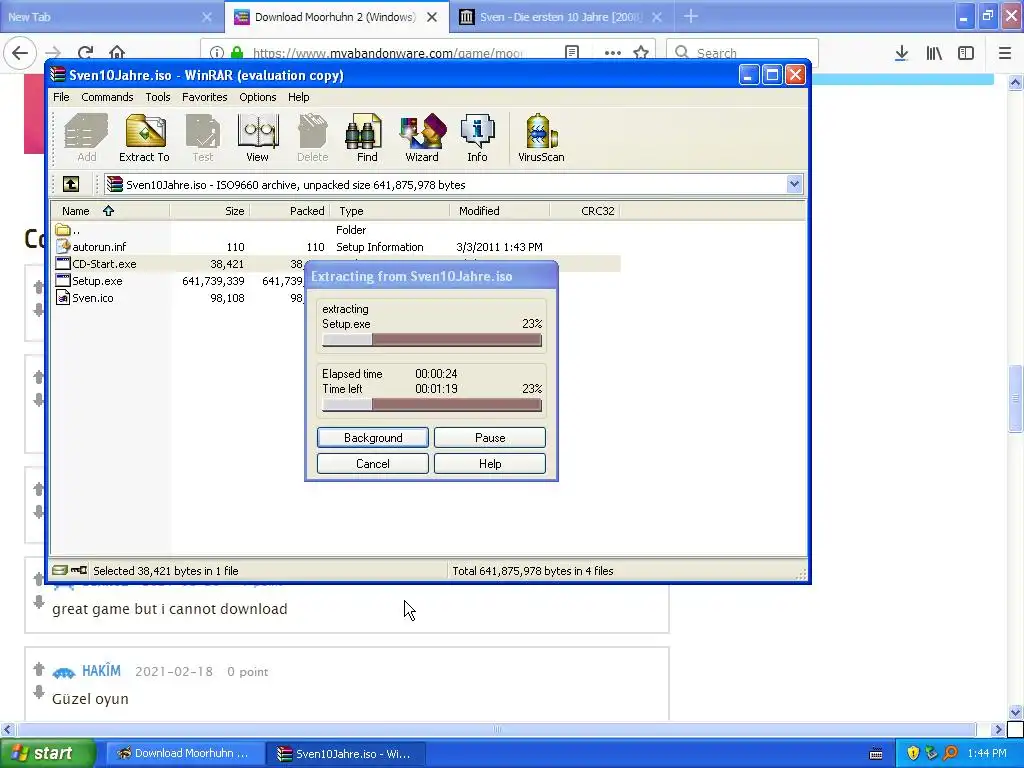Click the password key icon in WinRAR status bar
The width and height of the screenshot is (1024, 768).
[x=79, y=570]
